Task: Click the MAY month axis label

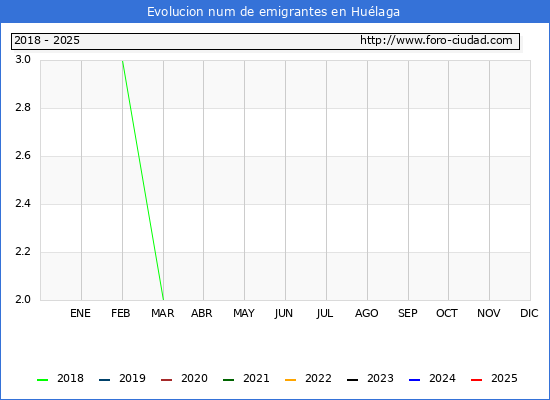Action: [x=244, y=313]
